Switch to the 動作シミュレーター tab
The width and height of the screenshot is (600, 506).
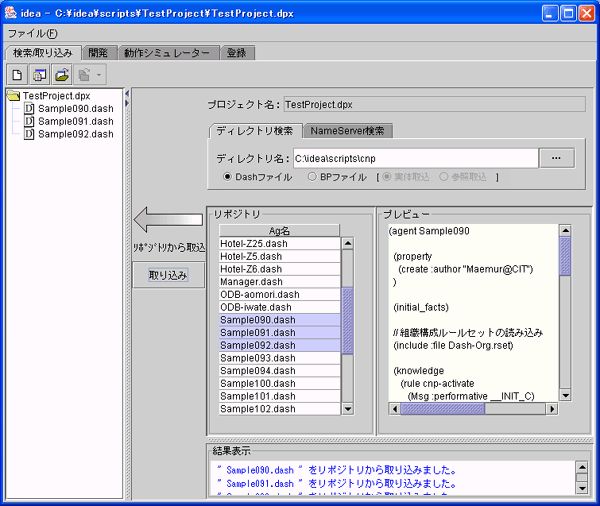167,53
